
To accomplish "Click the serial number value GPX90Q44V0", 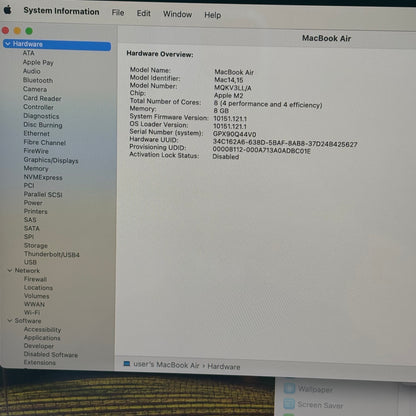I will [x=234, y=134].
